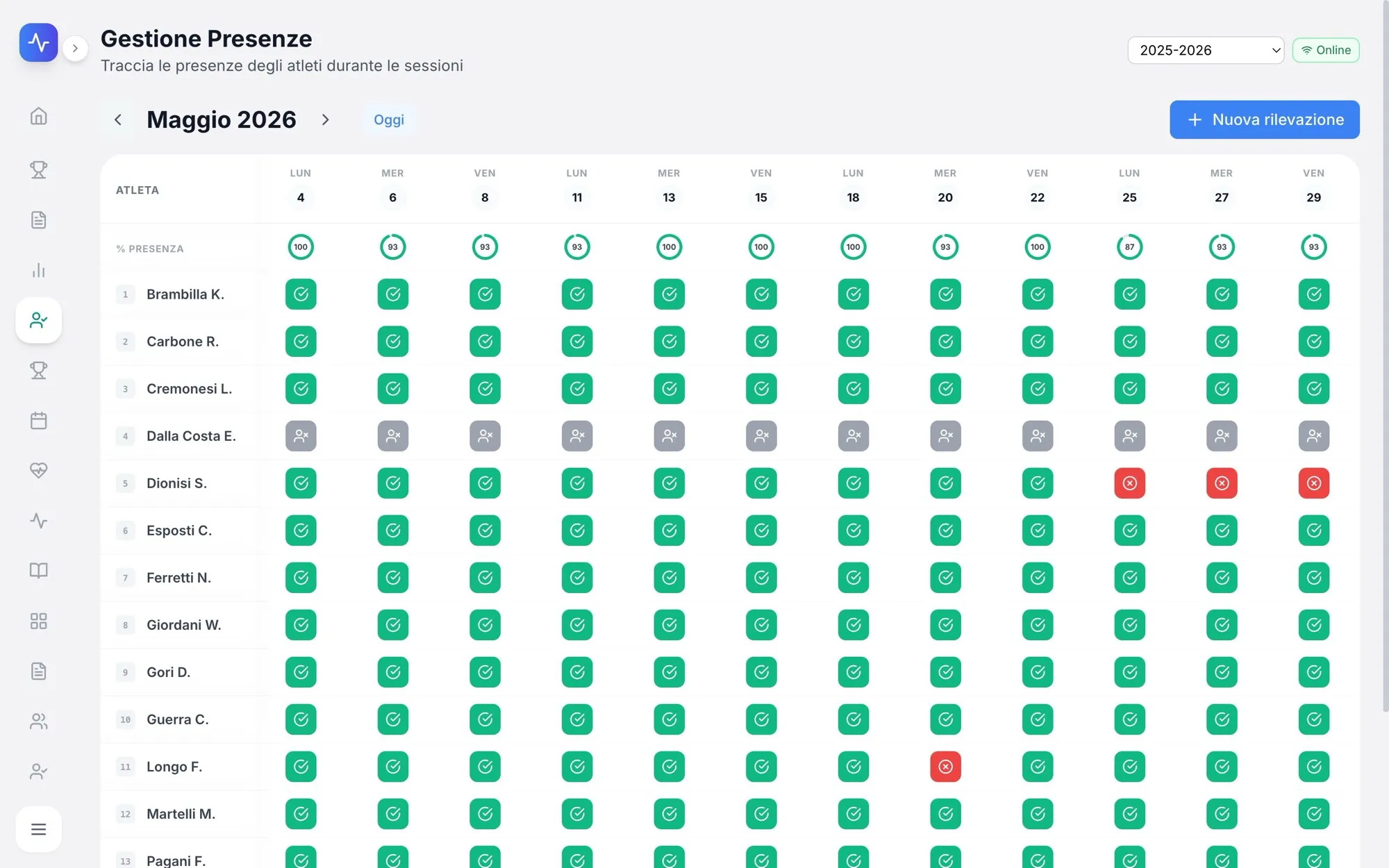Open the 2025-2026 season dropdown
1389x868 pixels.
[1206, 50]
